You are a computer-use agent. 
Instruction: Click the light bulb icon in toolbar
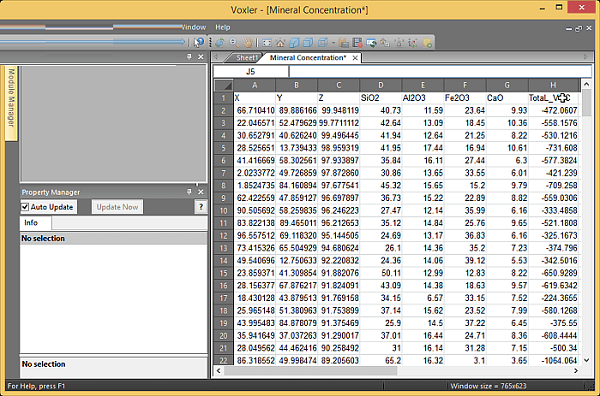427,43
